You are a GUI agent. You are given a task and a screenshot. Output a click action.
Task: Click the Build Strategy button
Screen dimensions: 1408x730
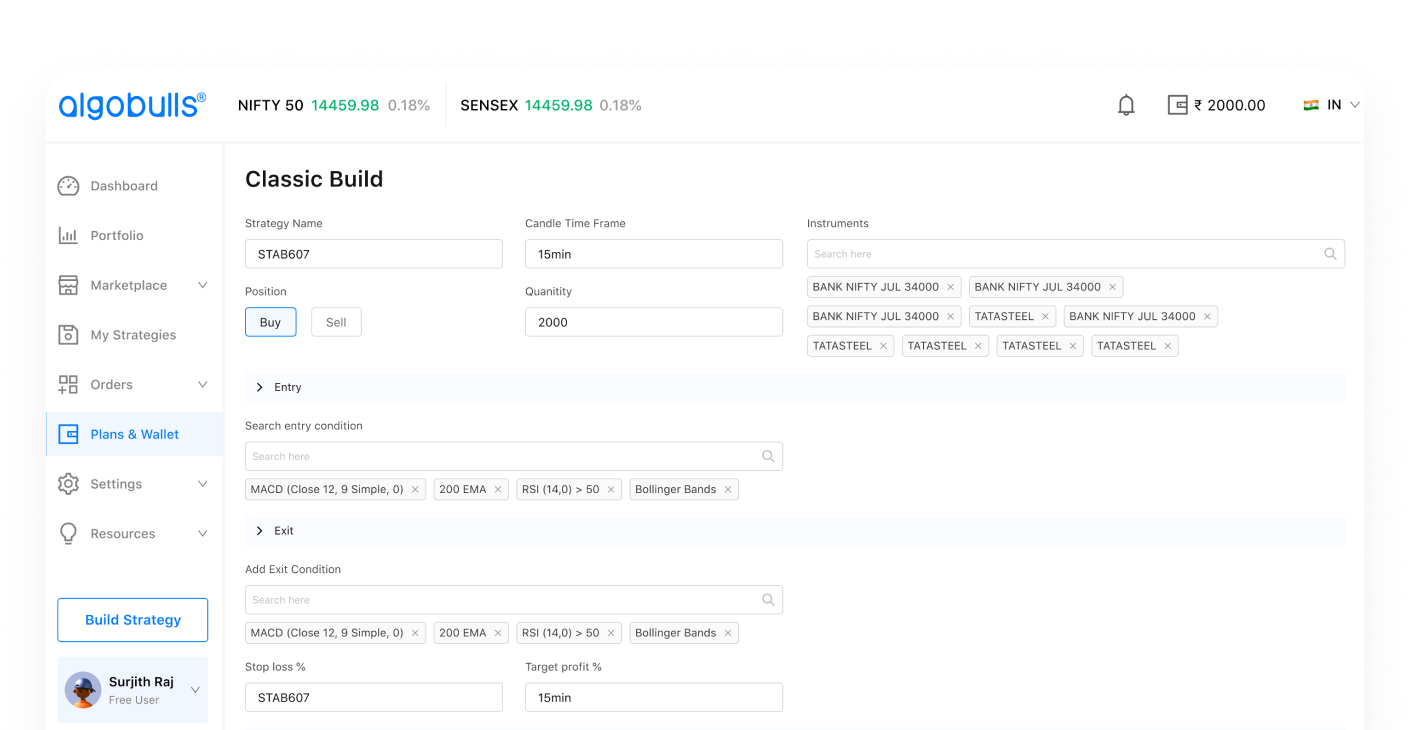tap(133, 620)
